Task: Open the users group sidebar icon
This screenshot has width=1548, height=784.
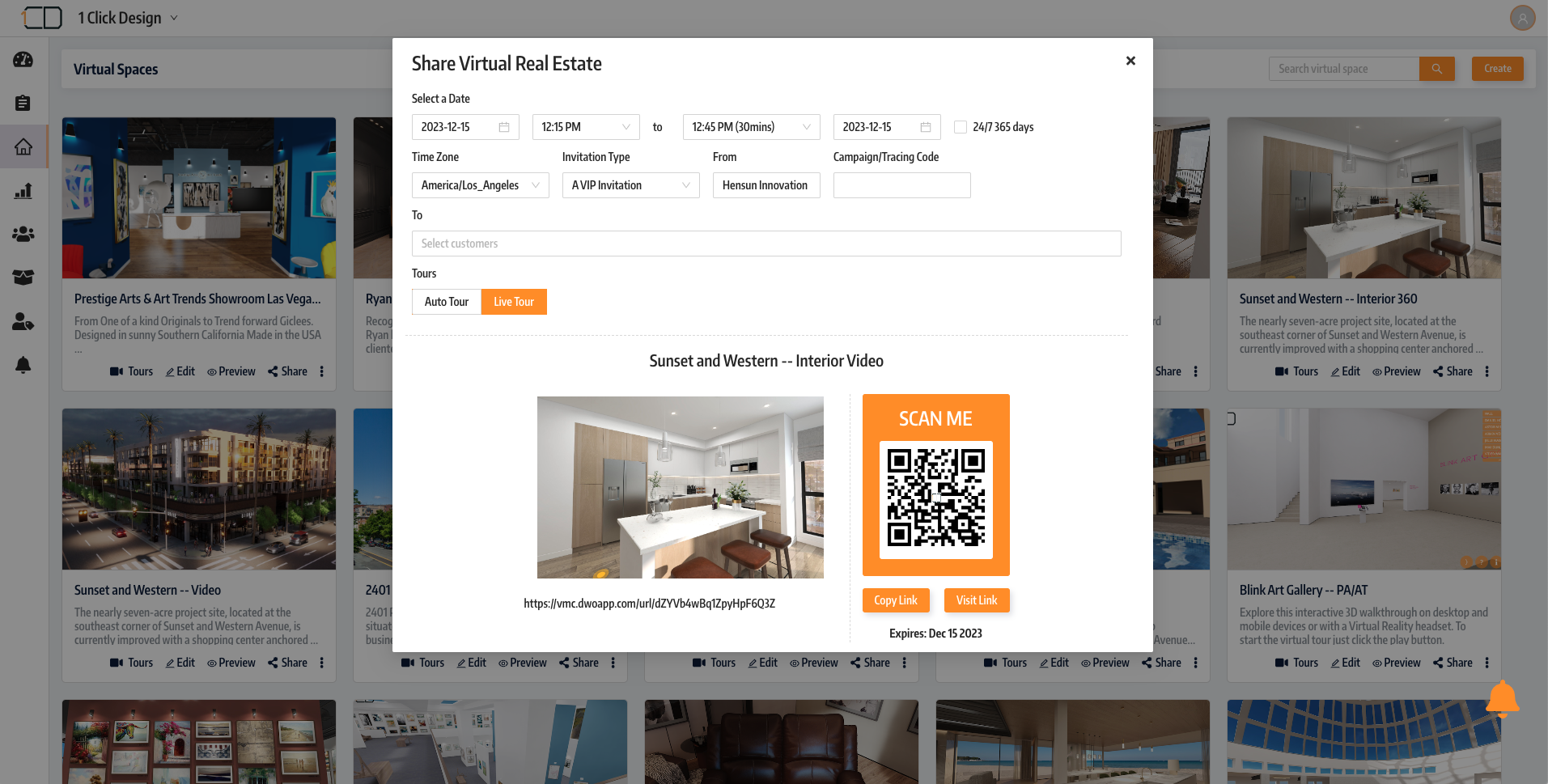Action: (23, 234)
